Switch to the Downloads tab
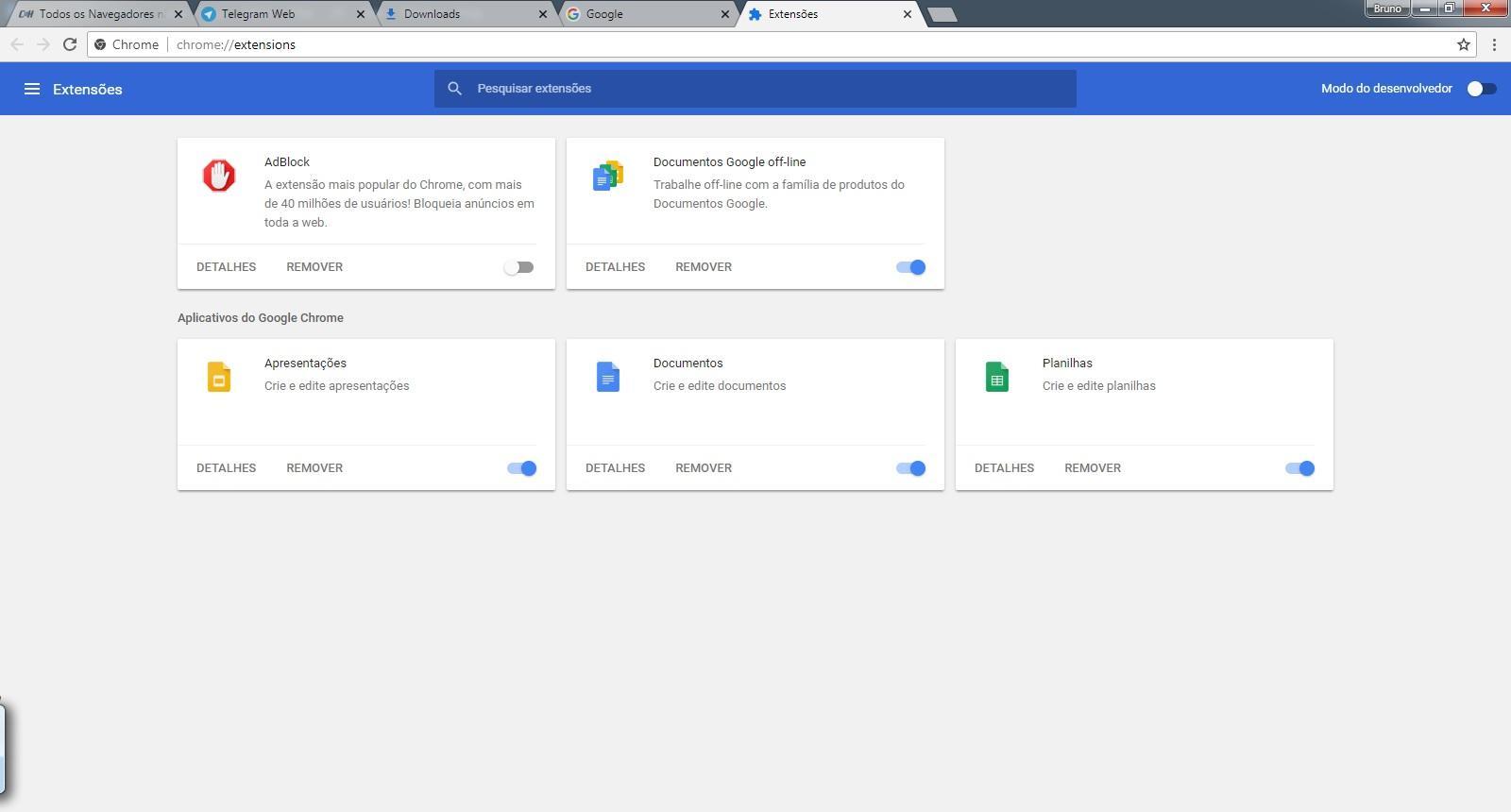Image resolution: width=1511 pixels, height=812 pixels. pyautogui.click(x=467, y=14)
